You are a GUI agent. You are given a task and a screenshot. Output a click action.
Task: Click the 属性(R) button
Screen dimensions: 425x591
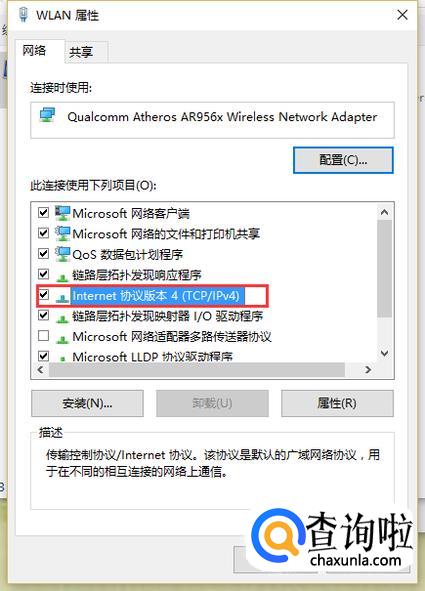[x=337, y=403]
